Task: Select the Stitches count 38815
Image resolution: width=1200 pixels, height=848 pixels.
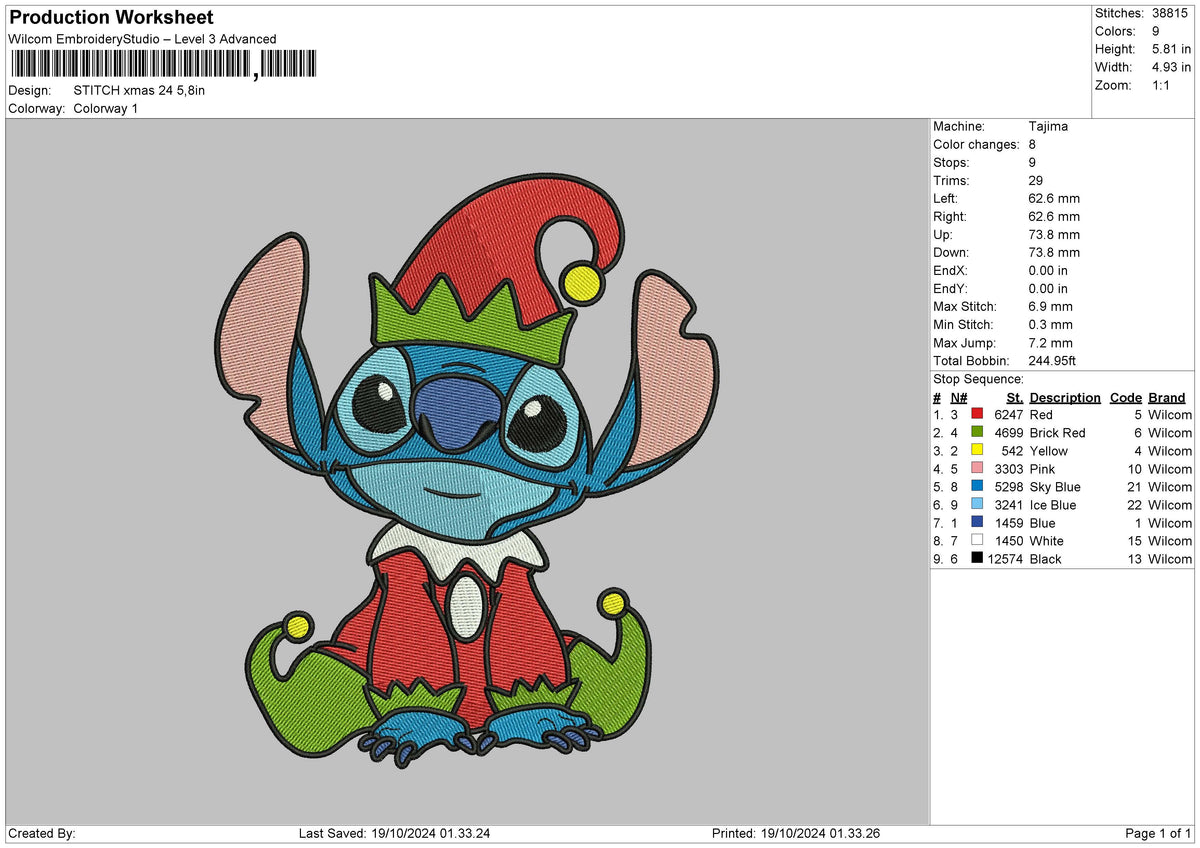Action: [1171, 13]
